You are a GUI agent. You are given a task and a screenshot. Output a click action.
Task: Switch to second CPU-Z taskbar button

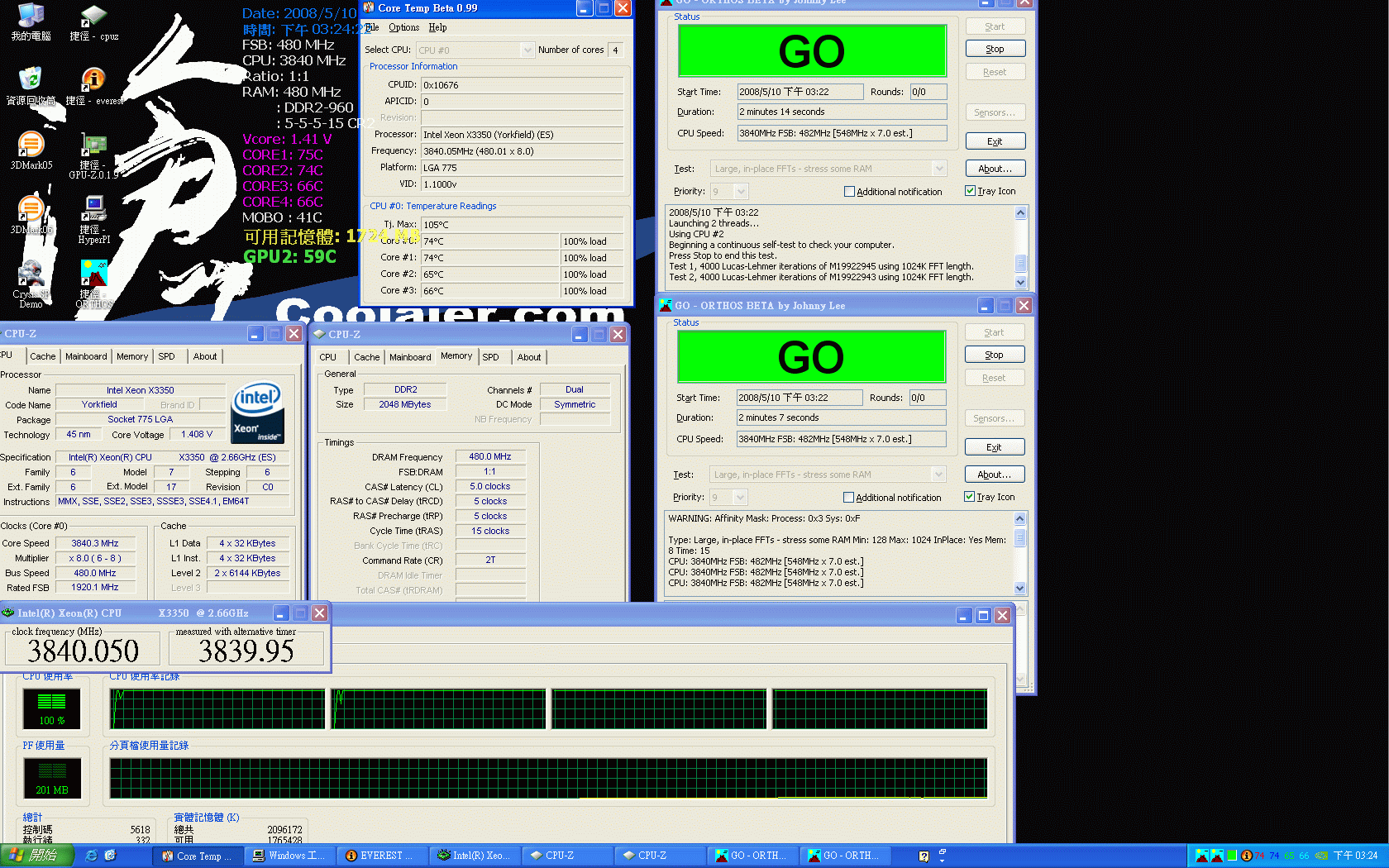[x=661, y=856]
